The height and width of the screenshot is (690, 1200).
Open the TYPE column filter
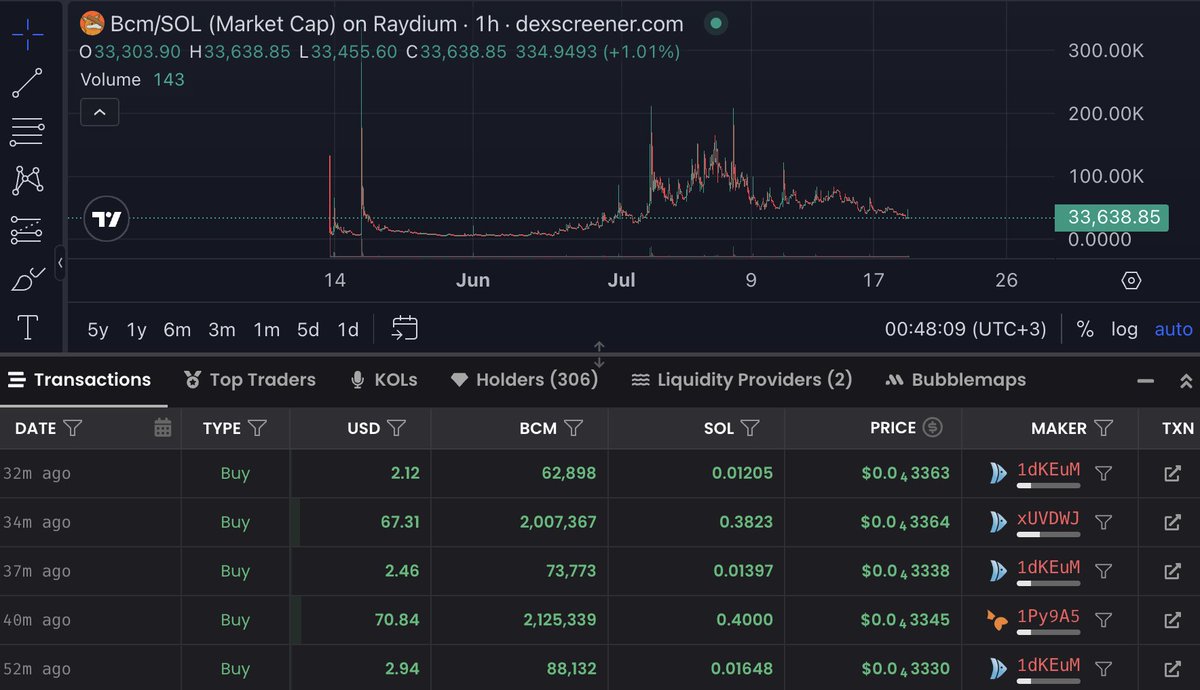[257, 428]
